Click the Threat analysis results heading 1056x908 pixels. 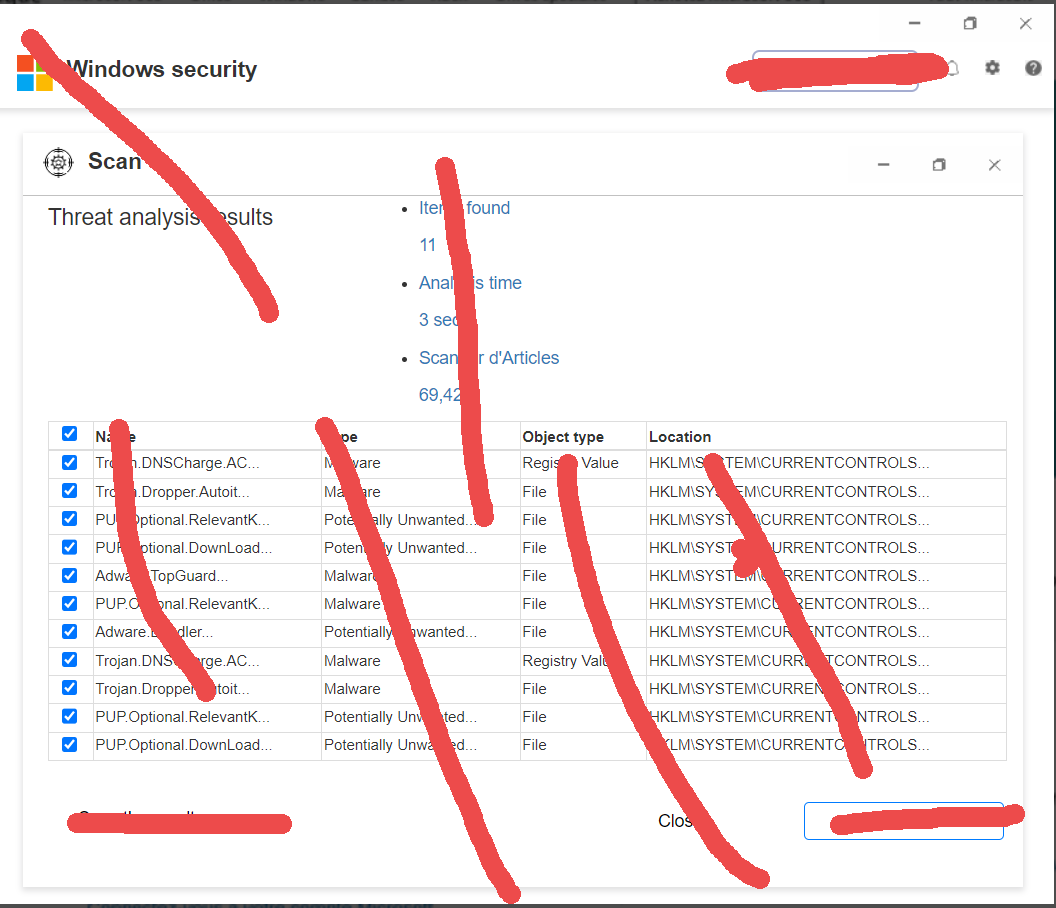click(x=160, y=217)
